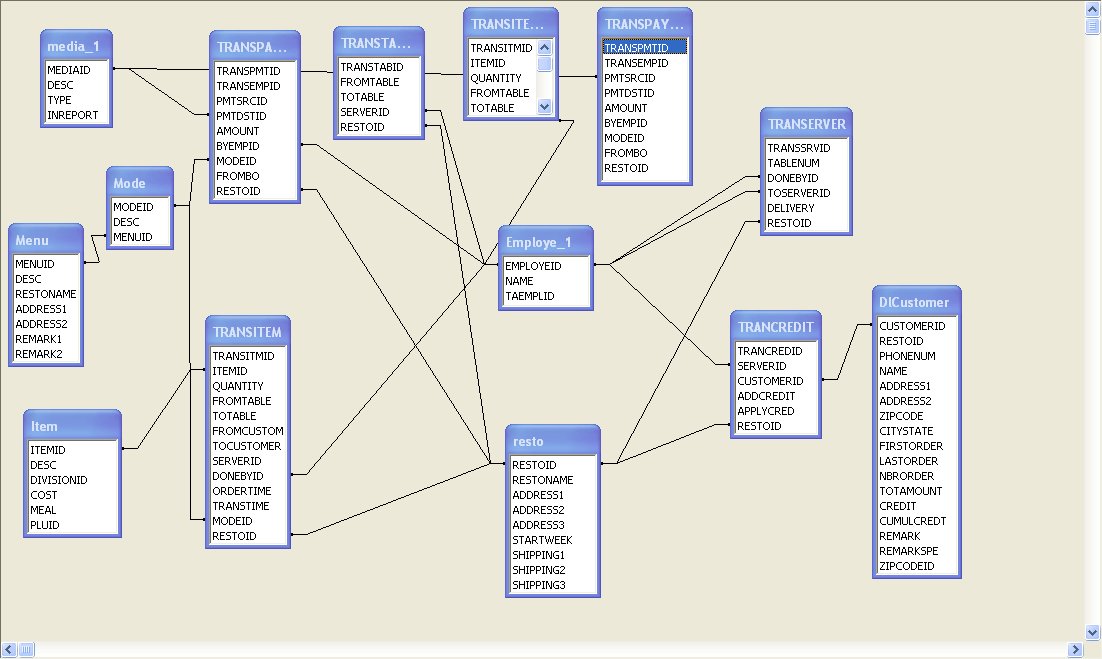Image resolution: width=1102 pixels, height=659 pixels.
Task: Select the TRANSITEM table title bar
Action: 247,332
